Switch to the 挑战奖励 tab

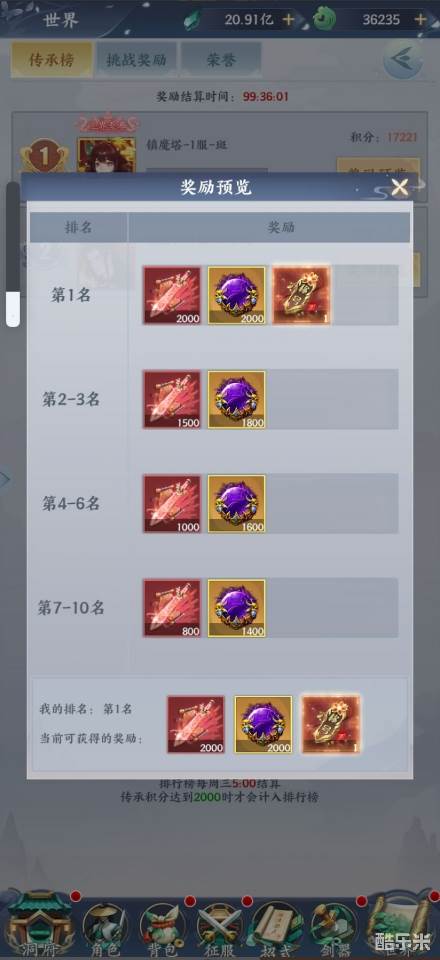[x=136, y=59]
